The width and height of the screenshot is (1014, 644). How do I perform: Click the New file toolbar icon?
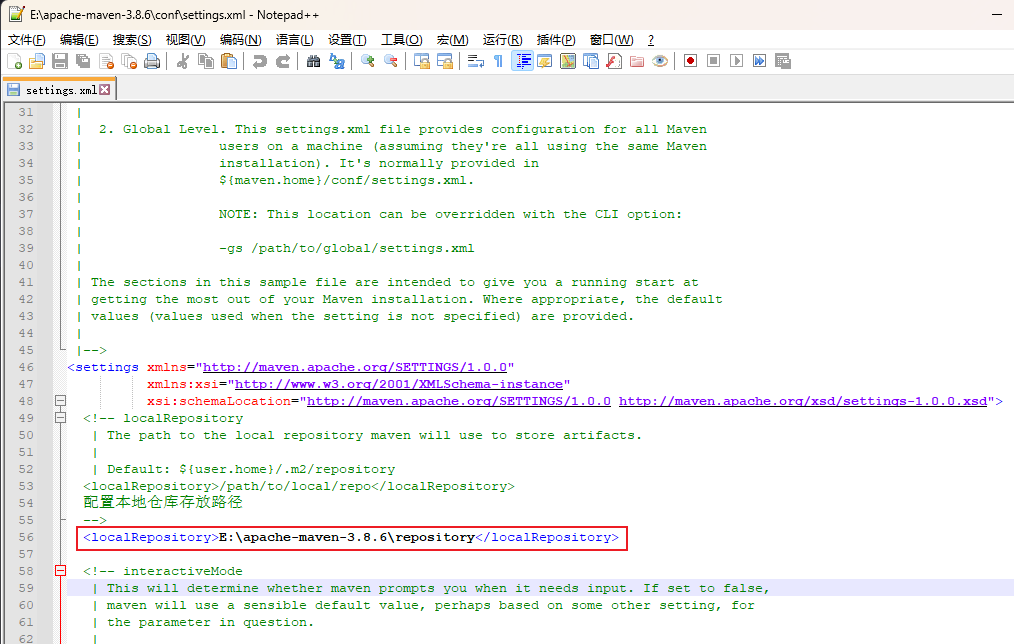[14, 61]
